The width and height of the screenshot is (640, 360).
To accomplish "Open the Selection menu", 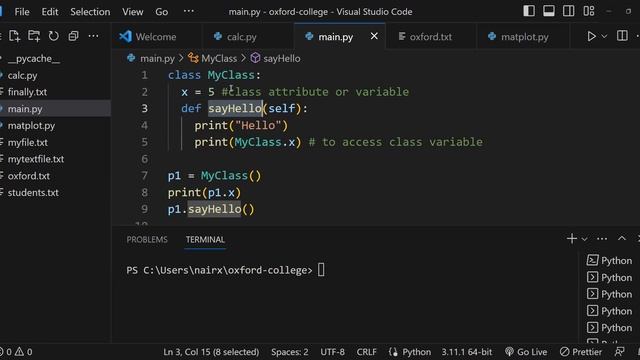I will (90, 12).
